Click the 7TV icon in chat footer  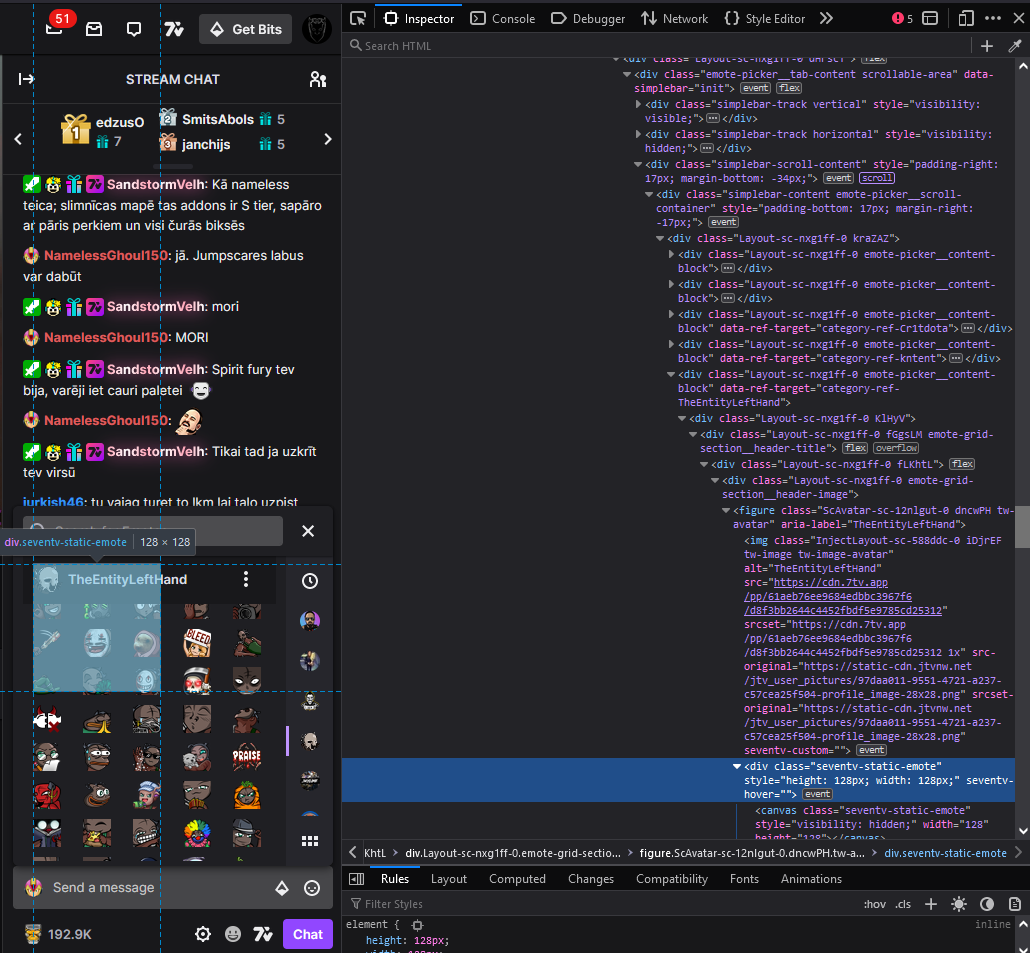[263, 934]
